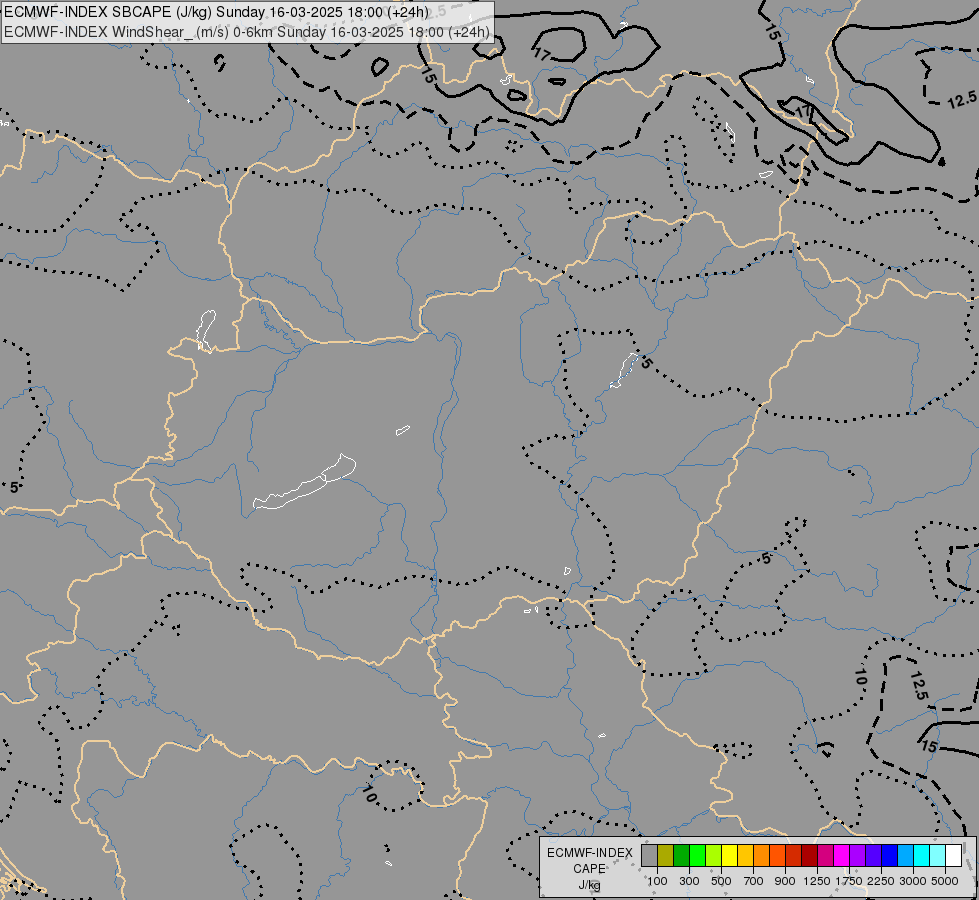Choose the pale cyan legend swatch
Image resolution: width=979 pixels, height=900 pixels.
tap(938, 855)
